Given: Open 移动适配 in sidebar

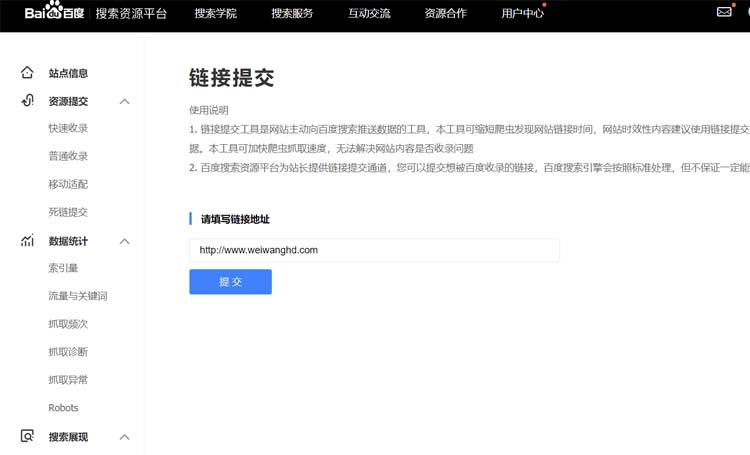Looking at the screenshot, I should (68, 184).
